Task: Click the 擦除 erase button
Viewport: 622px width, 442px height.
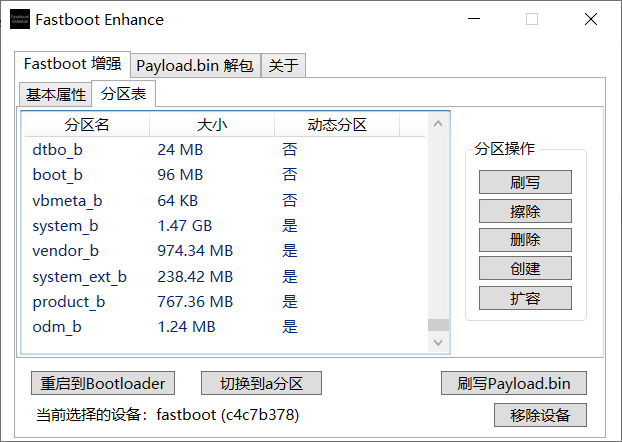Action: coord(525,211)
